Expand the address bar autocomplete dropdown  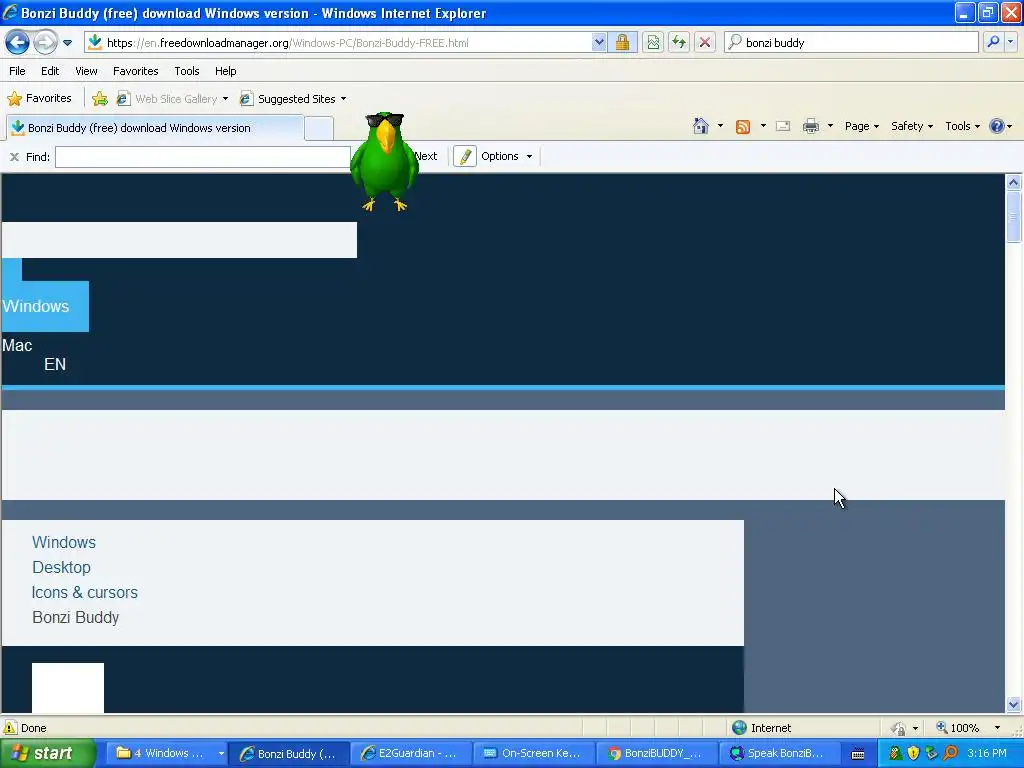pos(599,43)
